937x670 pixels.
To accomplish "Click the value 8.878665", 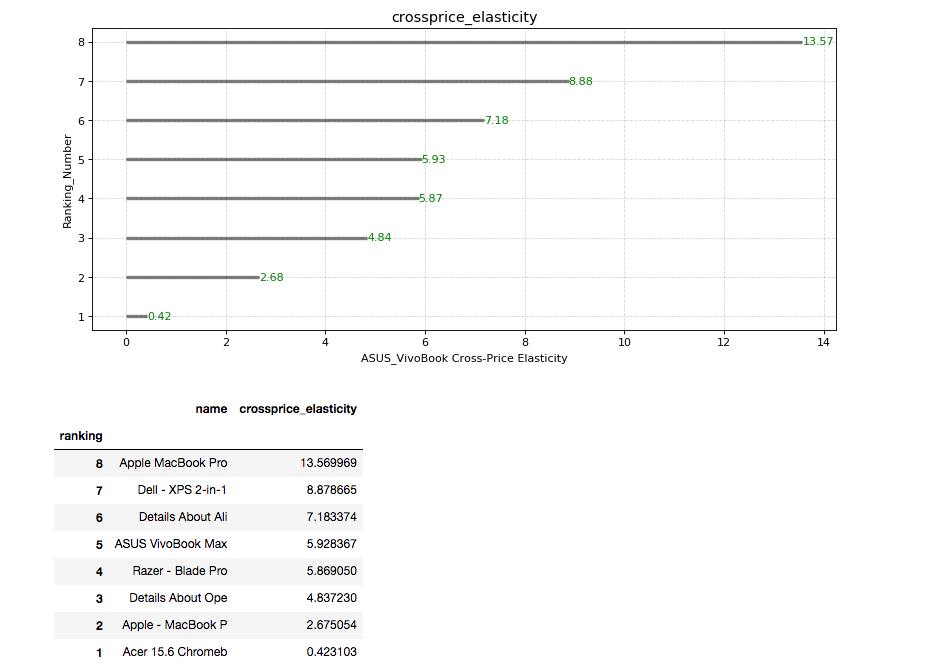I will (x=332, y=490).
